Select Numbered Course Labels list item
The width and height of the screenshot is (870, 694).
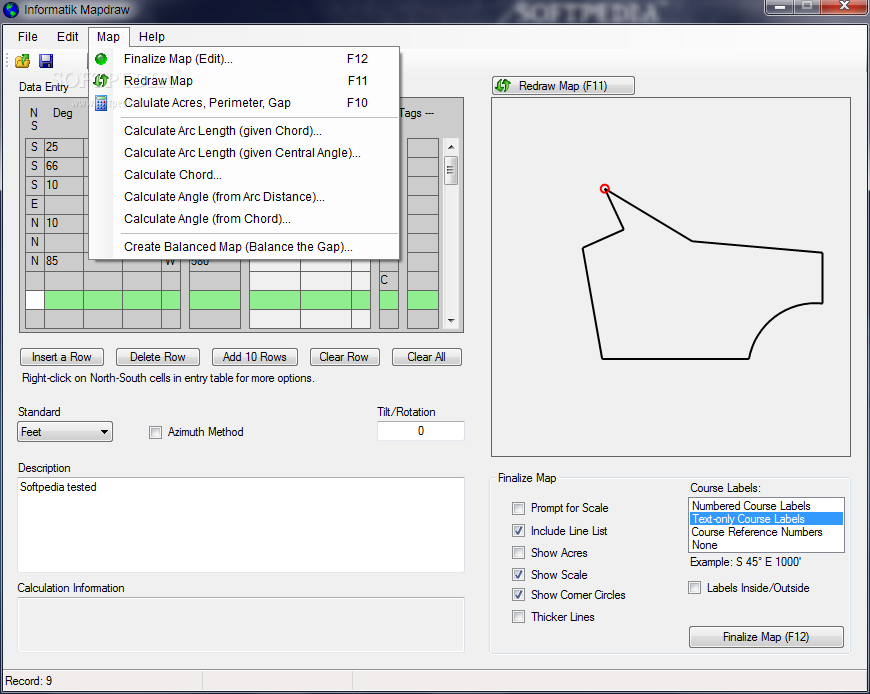(766, 506)
